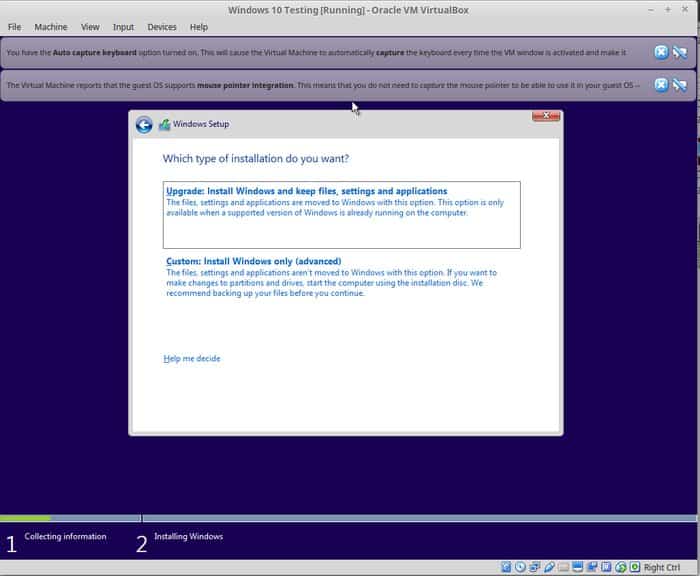This screenshot has height=576, width=700.
Task: Click the Collecting information step label
Action: tap(65, 536)
